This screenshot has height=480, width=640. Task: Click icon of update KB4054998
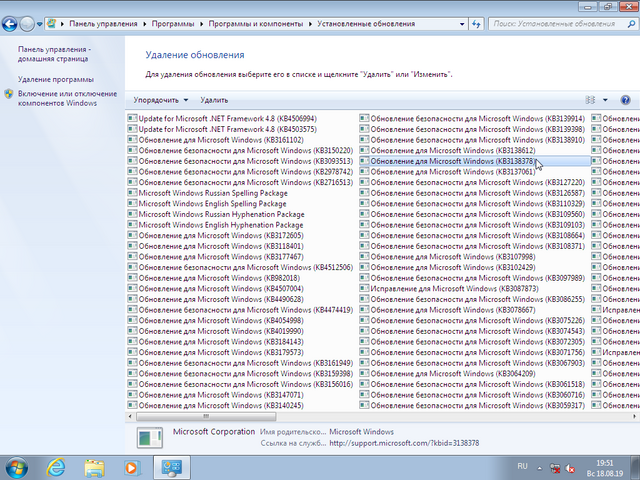(x=132, y=320)
